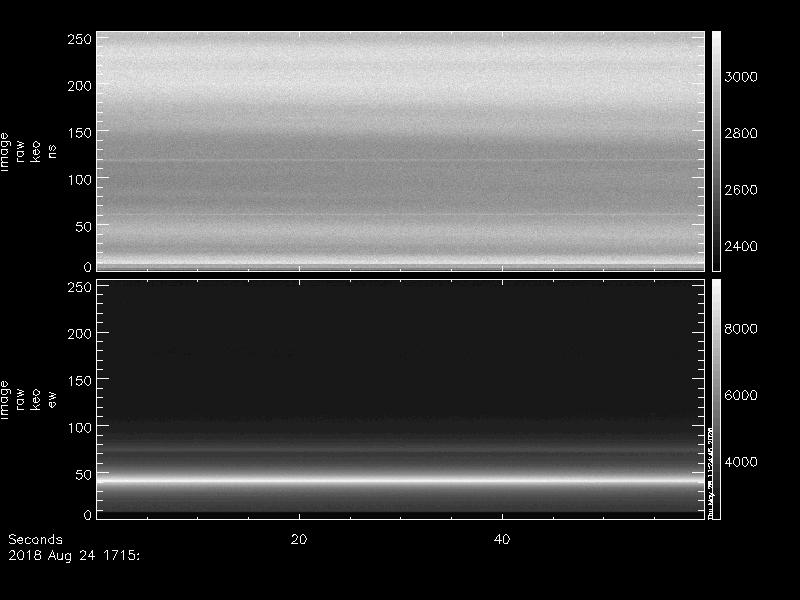Select the 3000 colorbar label
The image size is (800, 600).
741,77
